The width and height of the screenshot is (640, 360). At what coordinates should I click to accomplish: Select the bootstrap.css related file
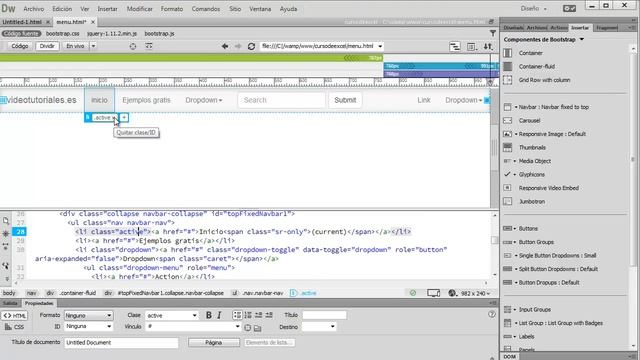coord(63,33)
